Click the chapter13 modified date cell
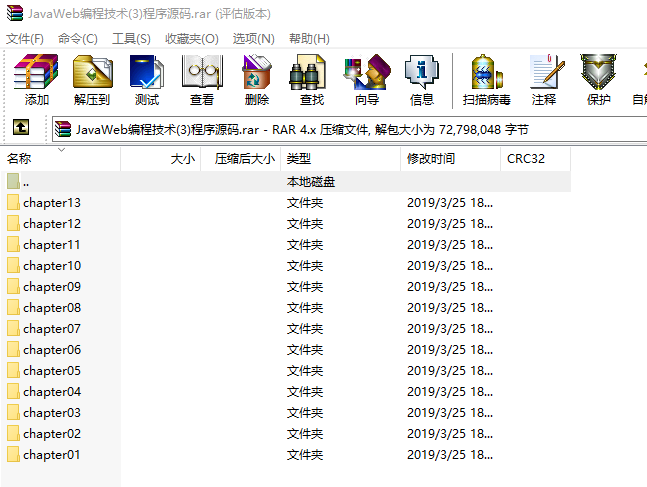Screen dimensions: 647x487 (x=450, y=202)
